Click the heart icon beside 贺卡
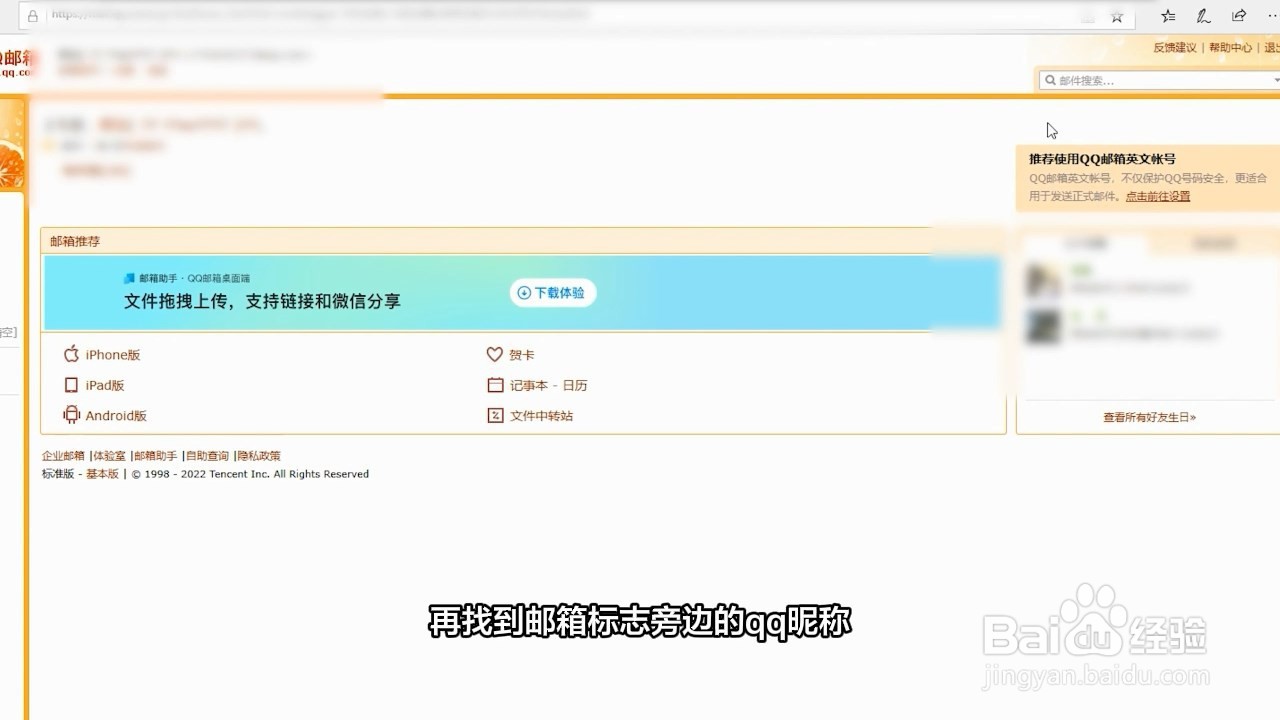The height and width of the screenshot is (720, 1280). [x=494, y=354]
